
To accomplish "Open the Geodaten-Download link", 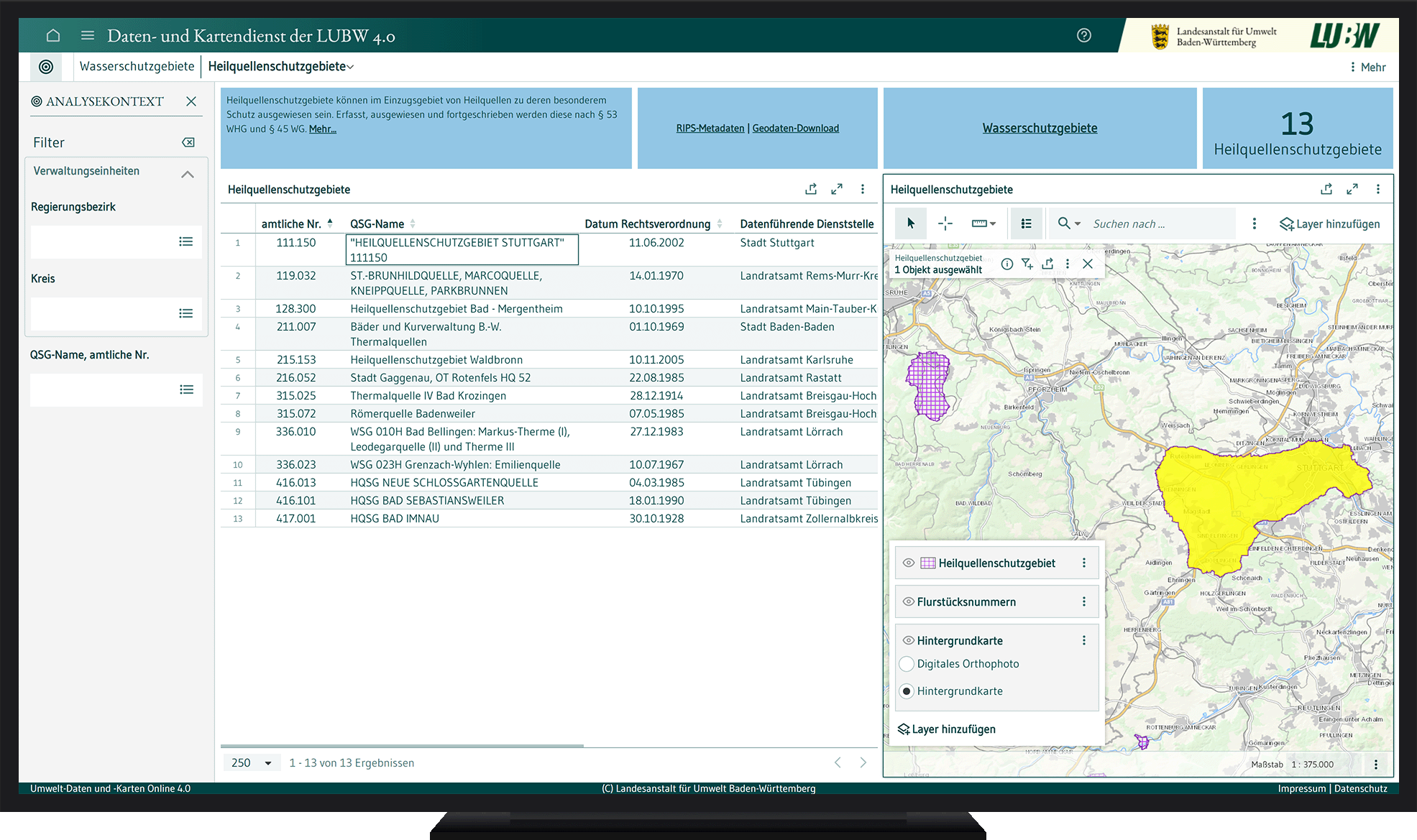I will pos(795,128).
